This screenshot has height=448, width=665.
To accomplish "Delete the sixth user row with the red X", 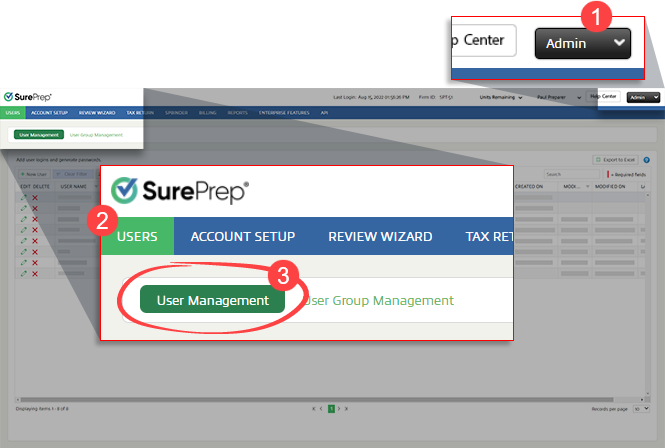I will 35,252.
